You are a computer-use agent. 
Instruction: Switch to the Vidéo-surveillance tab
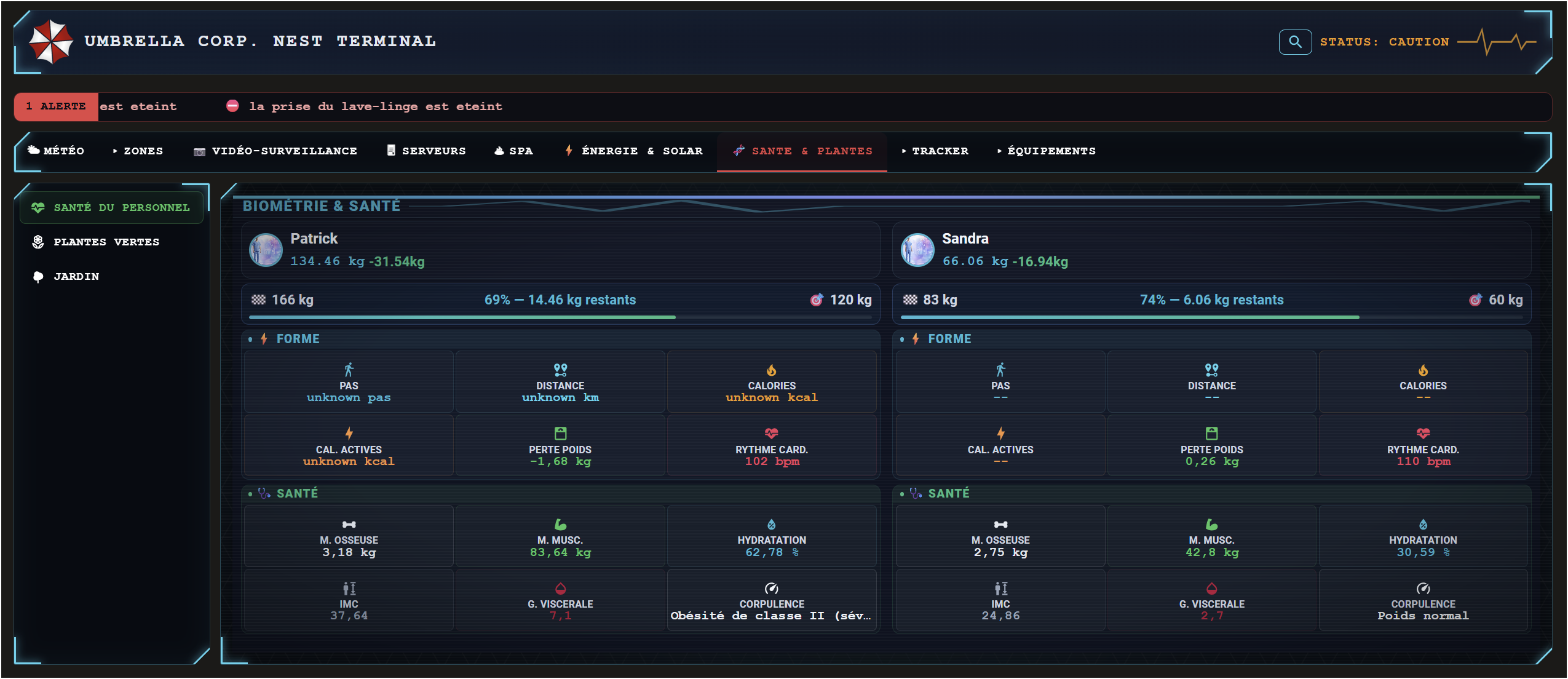pyautogui.click(x=275, y=151)
